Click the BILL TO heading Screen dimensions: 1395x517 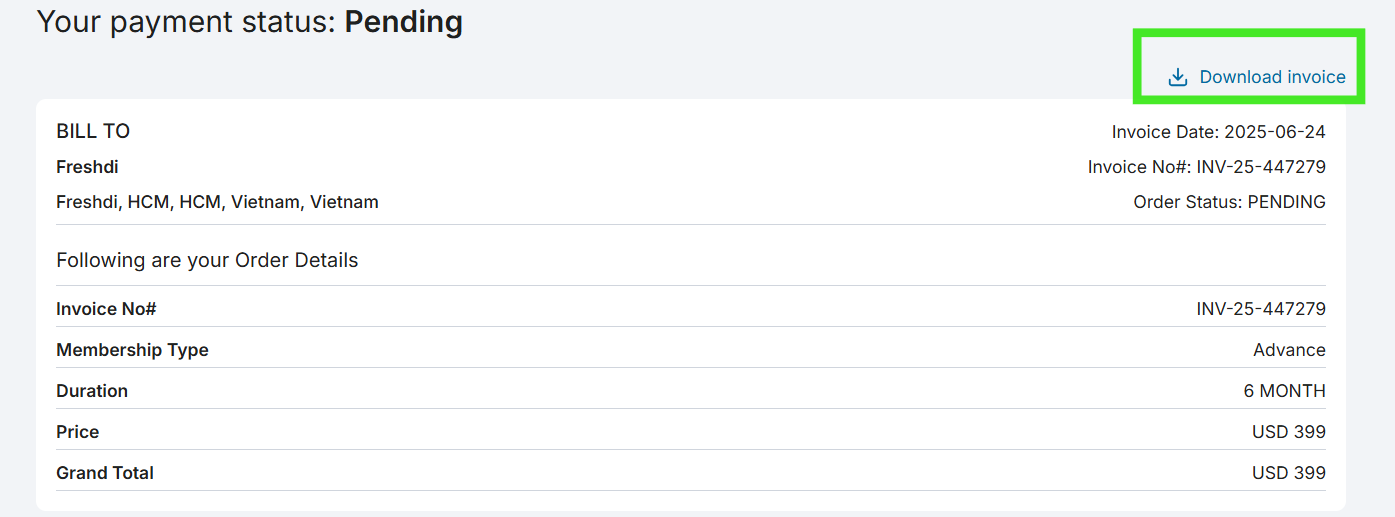93,131
